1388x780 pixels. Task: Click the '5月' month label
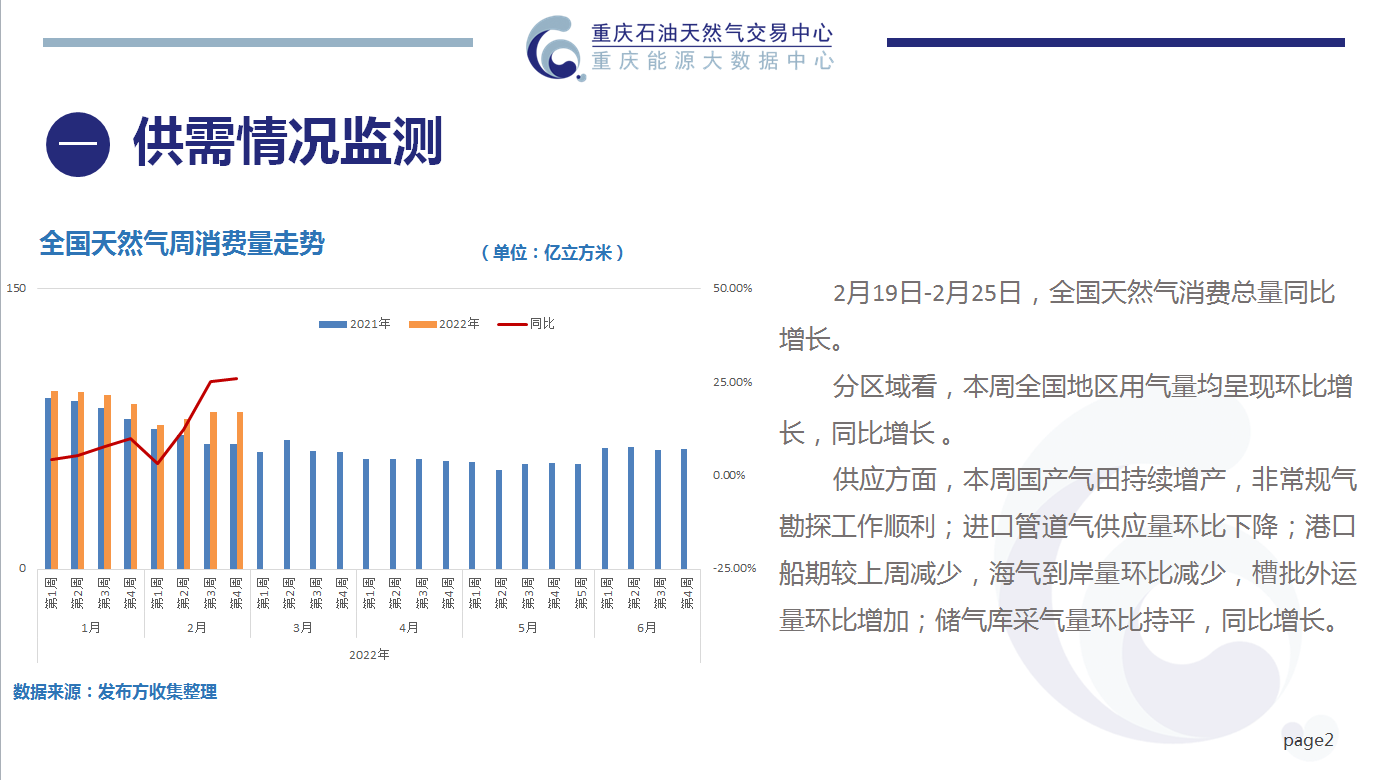(528, 628)
